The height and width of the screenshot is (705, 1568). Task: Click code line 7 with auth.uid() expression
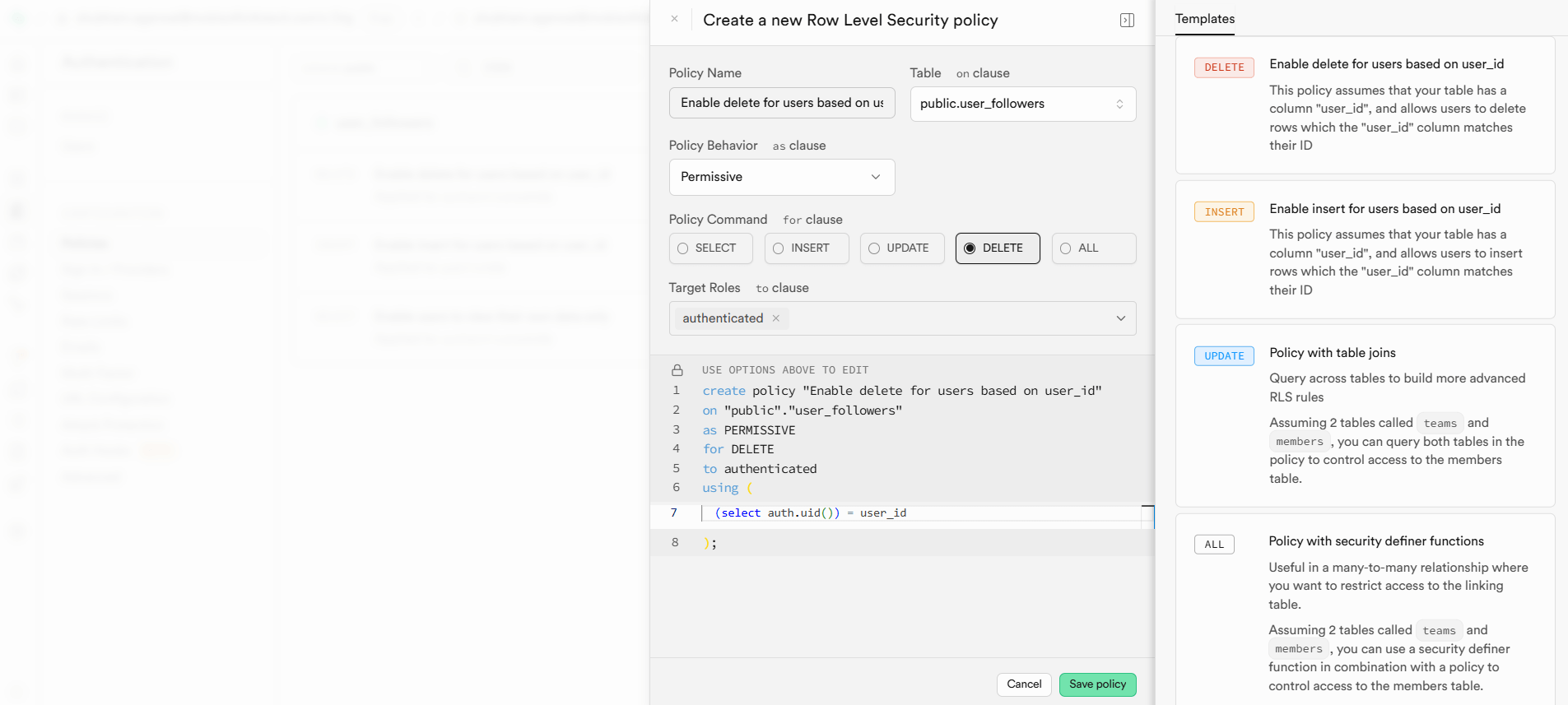(810, 513)
